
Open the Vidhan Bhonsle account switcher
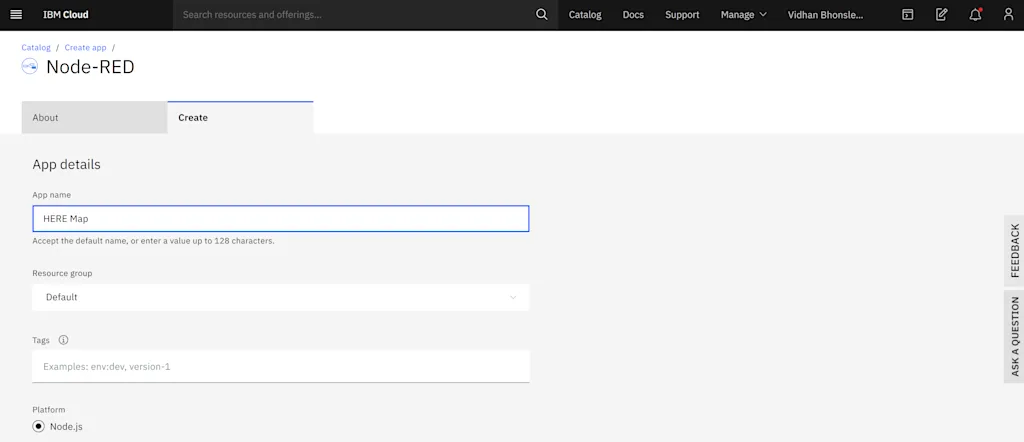coord(825,14)
